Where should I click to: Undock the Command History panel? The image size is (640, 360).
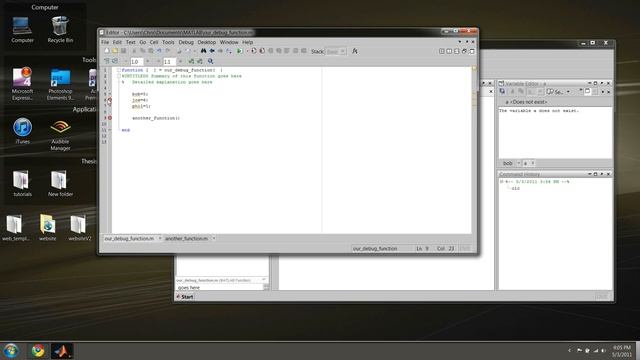pyautogui.click(x=602, y=174)
